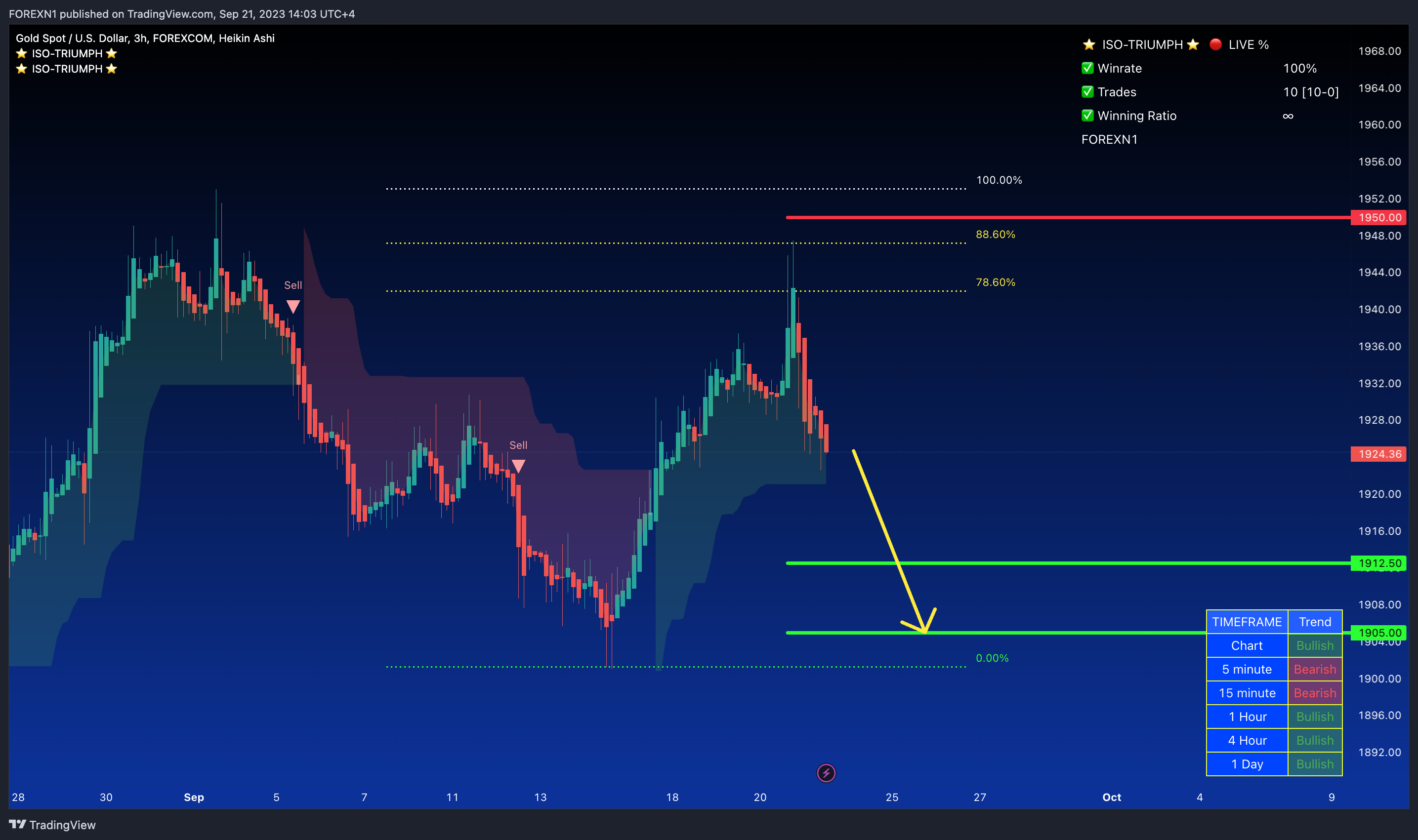Screen dimensions: 1418x840
Task: Click the 1 Hour row Bullish cell
Action: (1315, 717)
